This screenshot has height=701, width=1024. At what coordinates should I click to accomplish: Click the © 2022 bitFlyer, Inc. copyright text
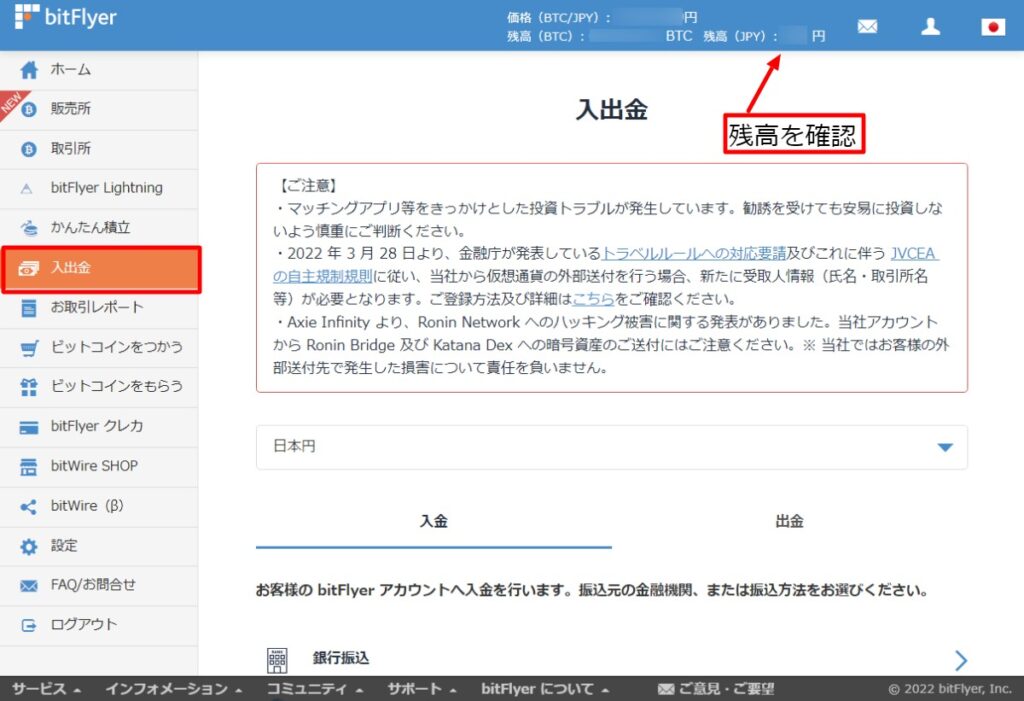[x=950, y=689]
